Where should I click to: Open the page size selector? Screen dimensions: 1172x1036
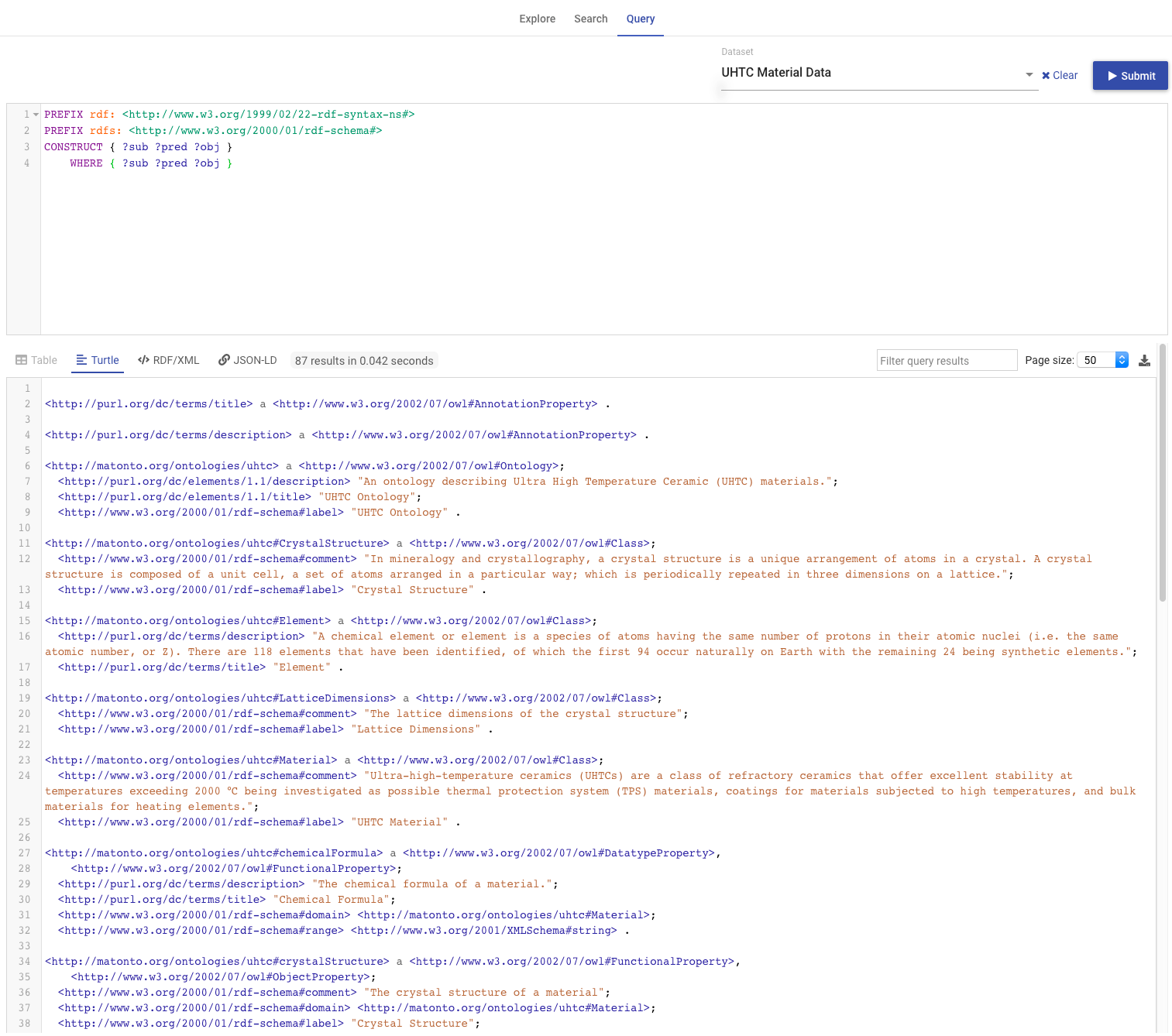coord(1096,359)
